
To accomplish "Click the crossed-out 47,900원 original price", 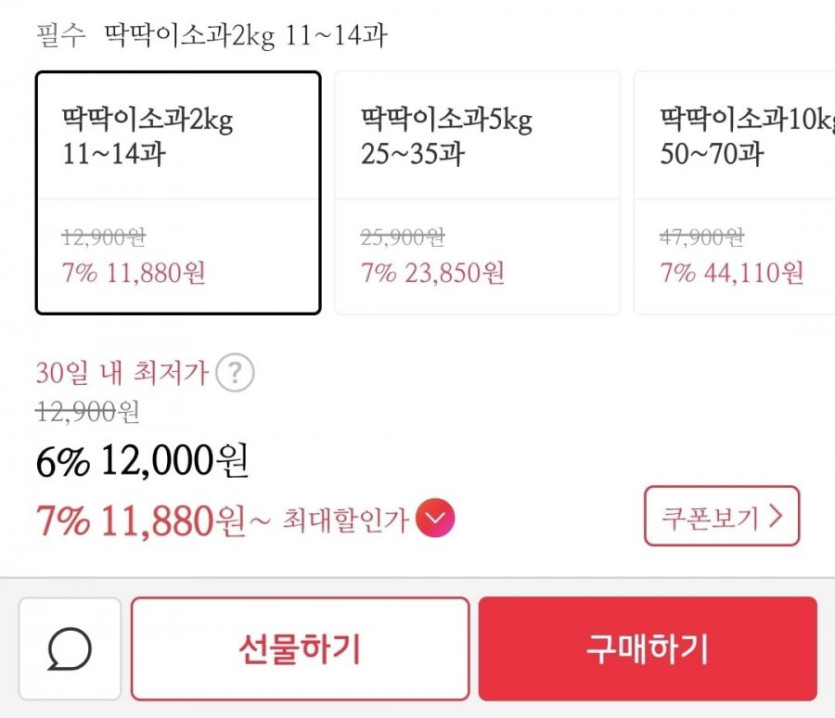I will coord(701,238).
